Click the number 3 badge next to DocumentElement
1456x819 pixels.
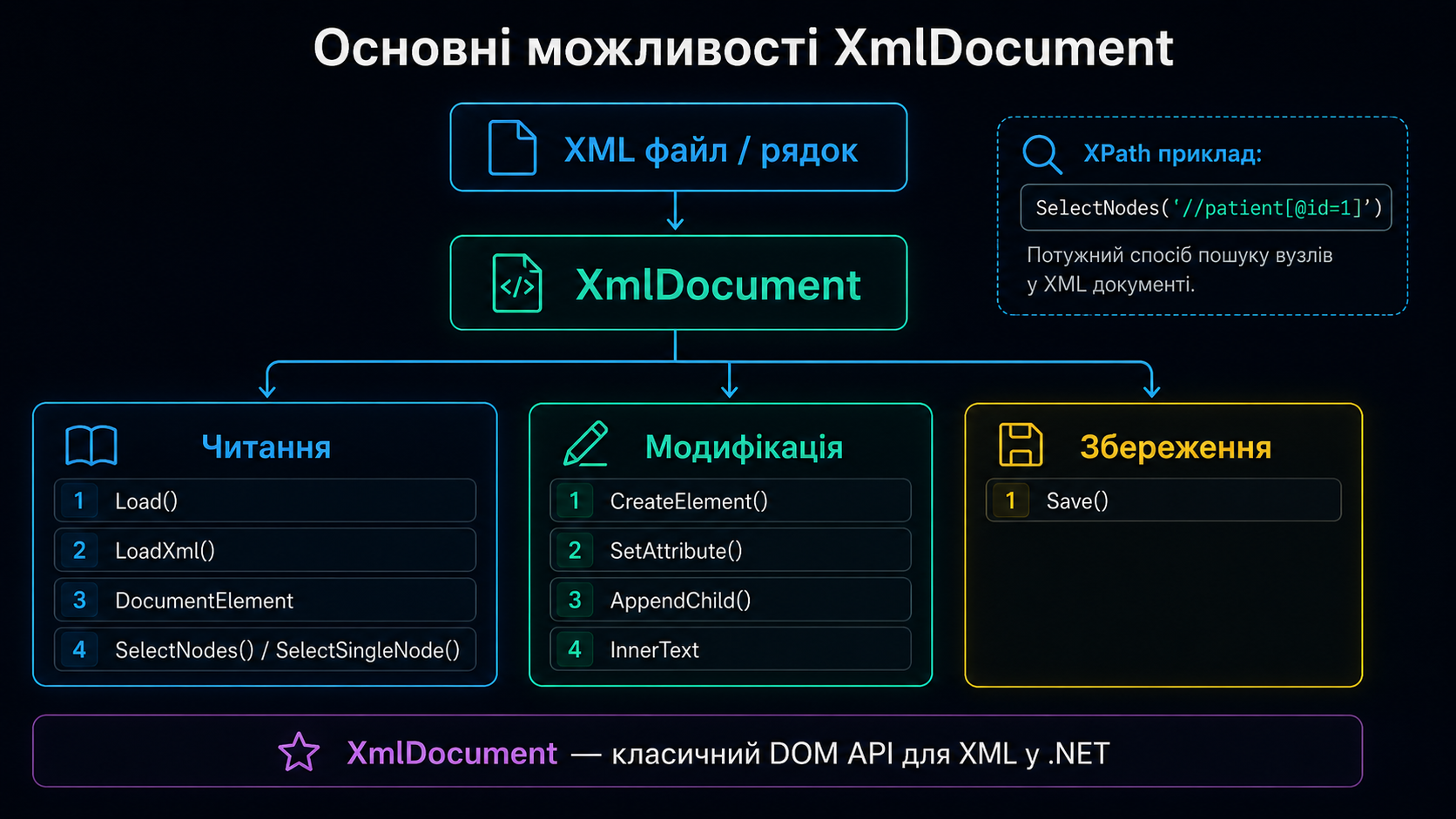[79, 600]
